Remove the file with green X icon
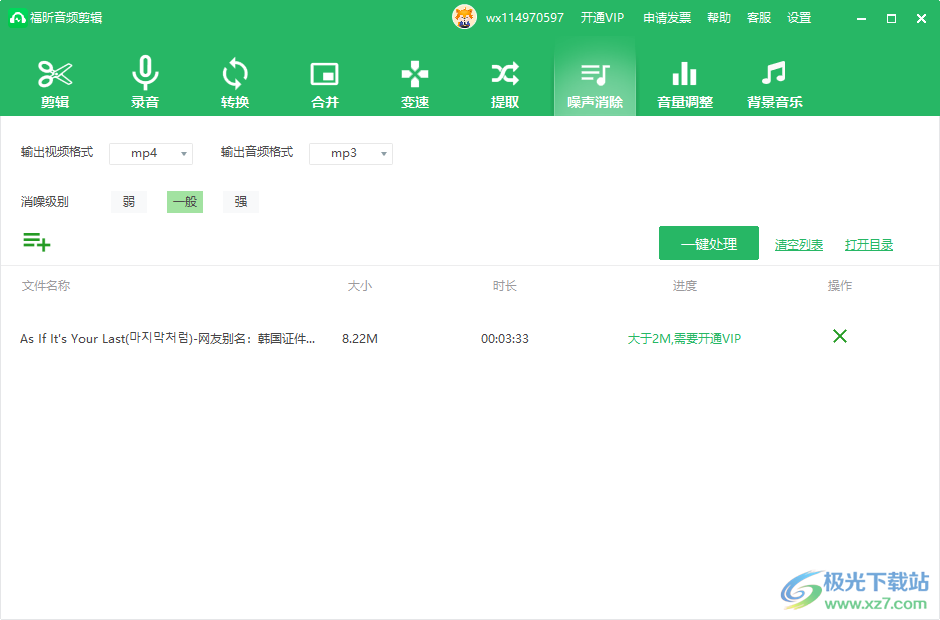Viewport: 940px width, 620px height. 840,336
